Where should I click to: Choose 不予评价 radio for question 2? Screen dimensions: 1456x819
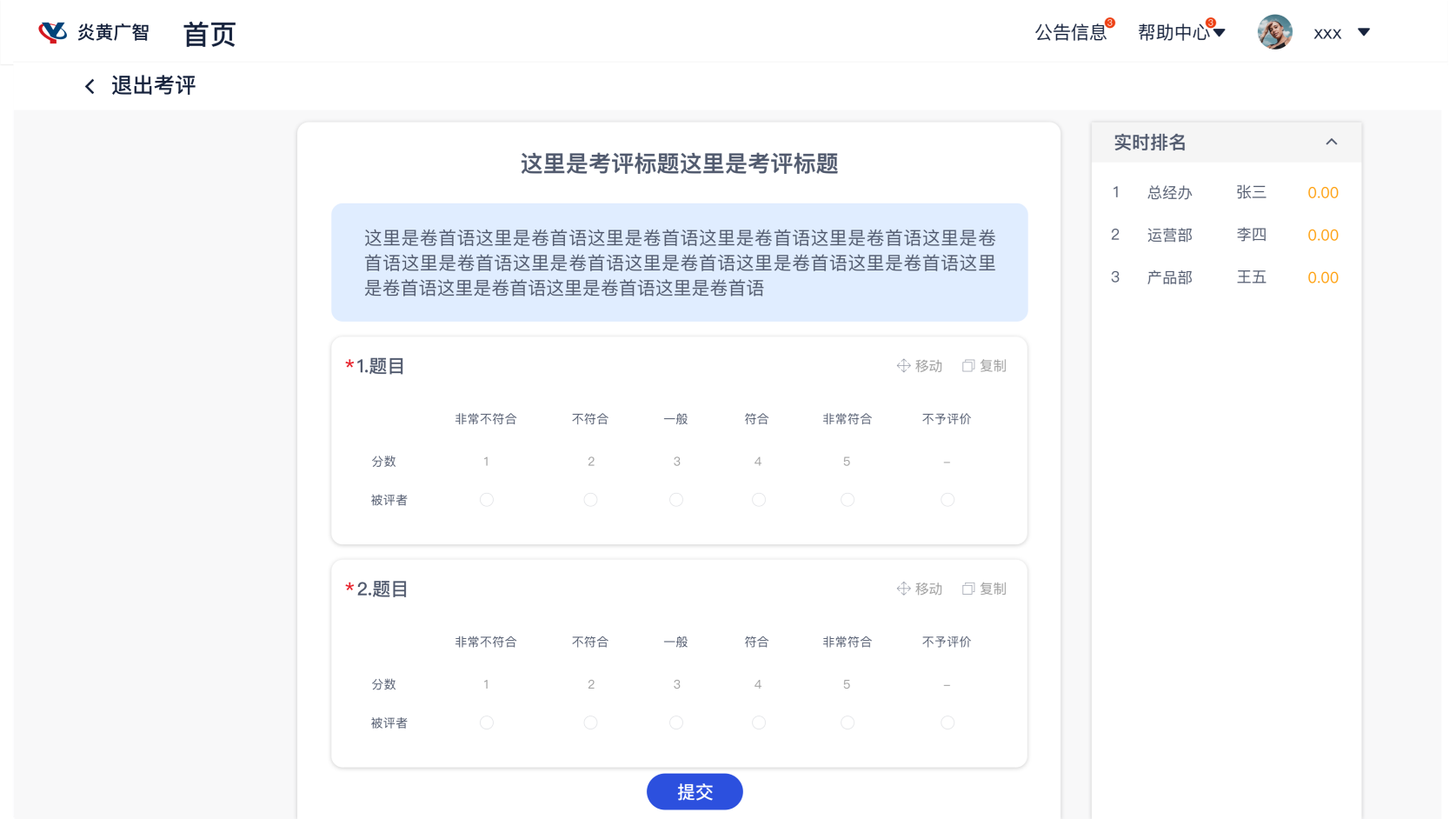(947, 722)
